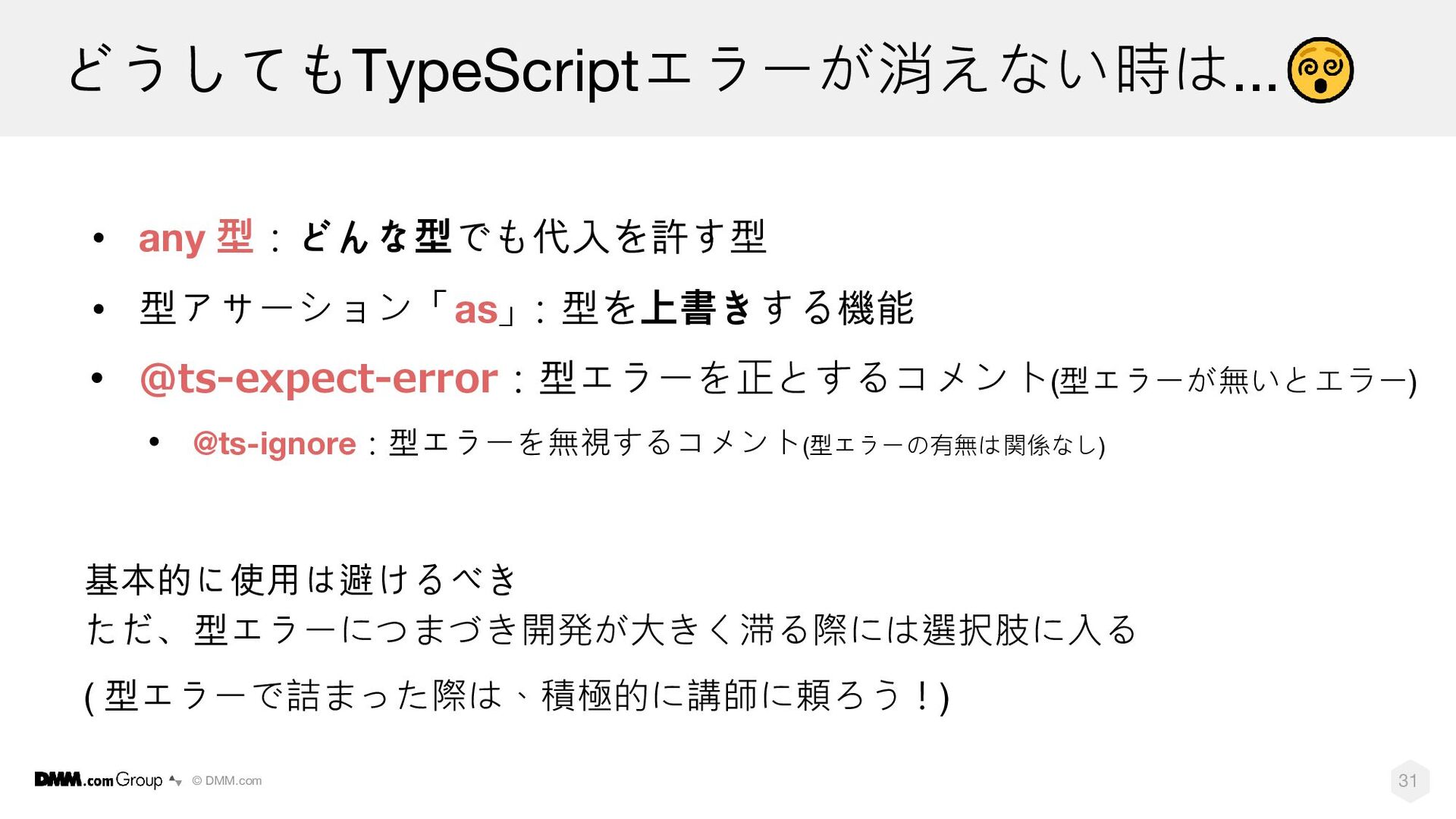
Task: Click the '@ts-expect-error' red text
Action: point(318,378)
